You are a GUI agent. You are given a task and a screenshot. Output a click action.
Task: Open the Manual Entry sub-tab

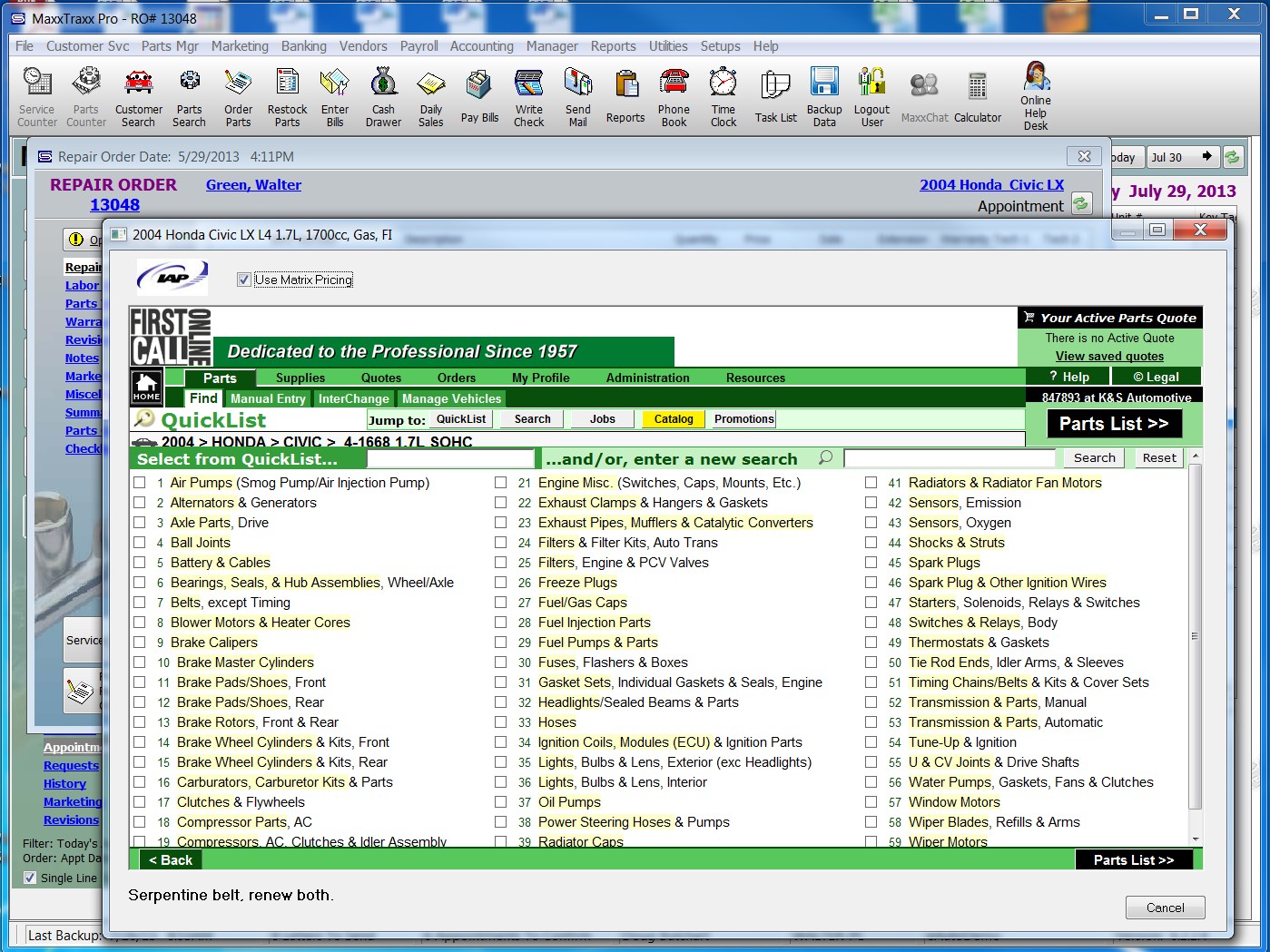coord(268,398)
